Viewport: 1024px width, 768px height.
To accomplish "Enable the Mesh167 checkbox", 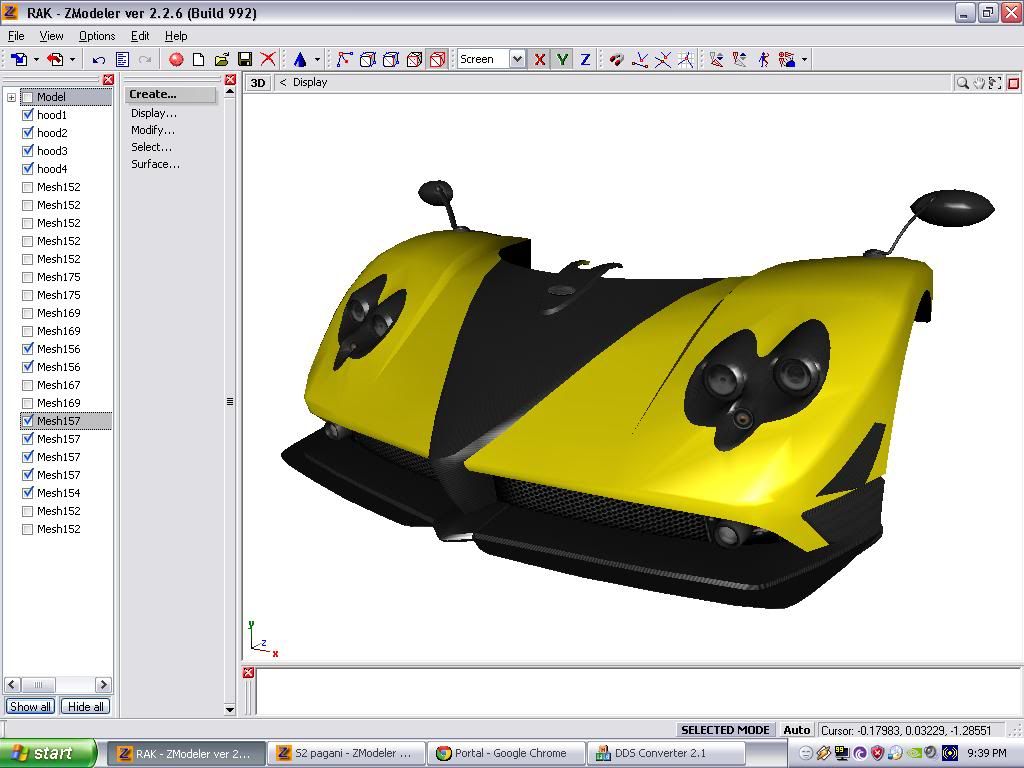I will click(28, 385).
